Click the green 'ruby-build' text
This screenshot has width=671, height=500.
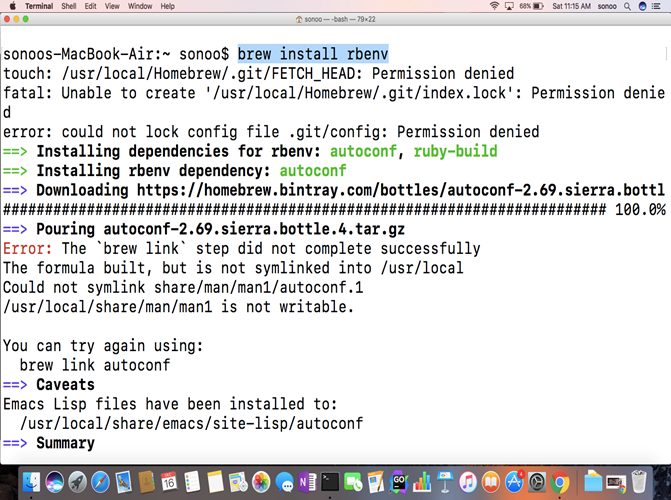point(455,152)
